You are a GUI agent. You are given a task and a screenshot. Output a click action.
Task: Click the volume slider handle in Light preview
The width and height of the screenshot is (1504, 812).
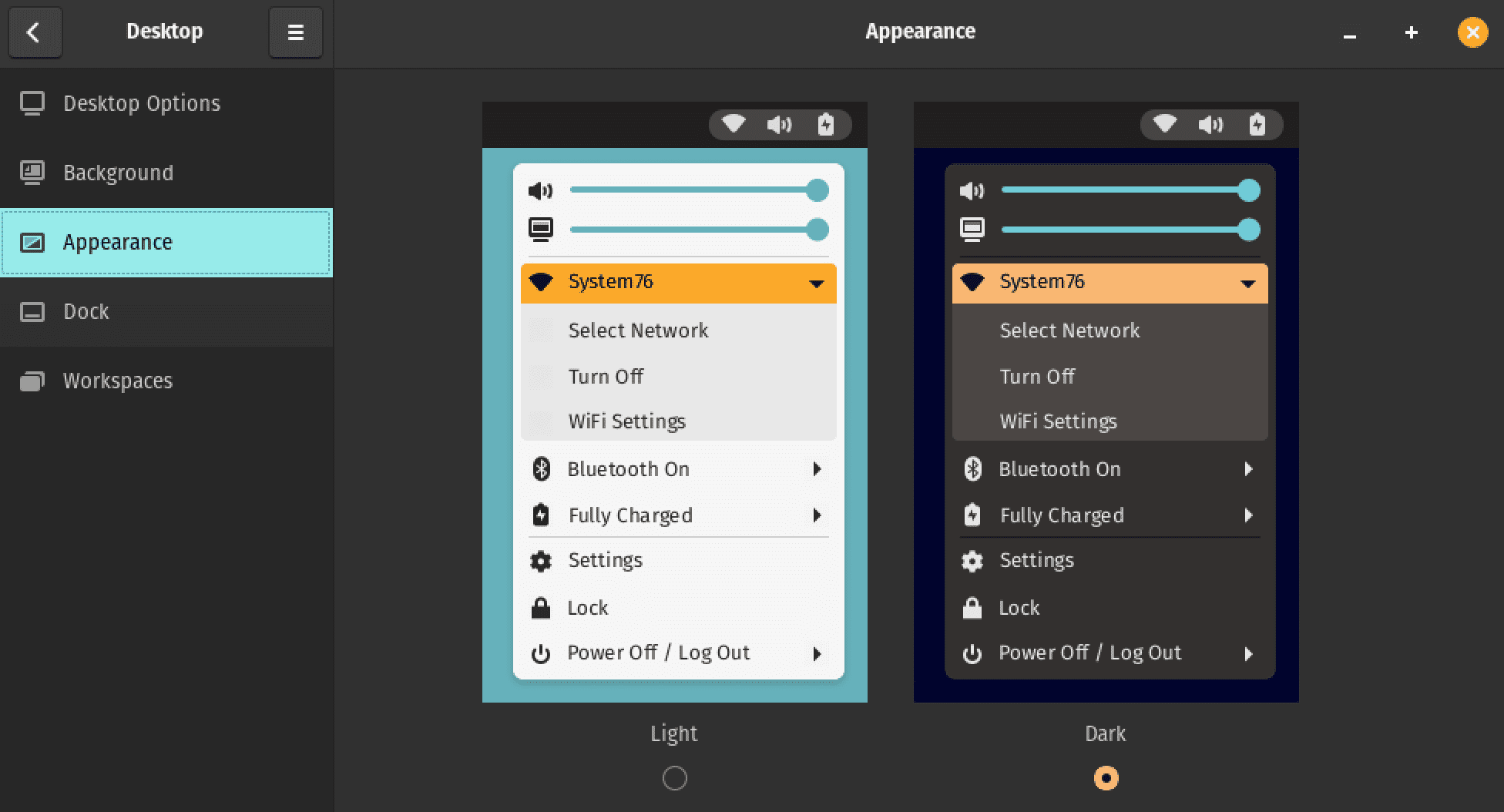coord(817,190)
